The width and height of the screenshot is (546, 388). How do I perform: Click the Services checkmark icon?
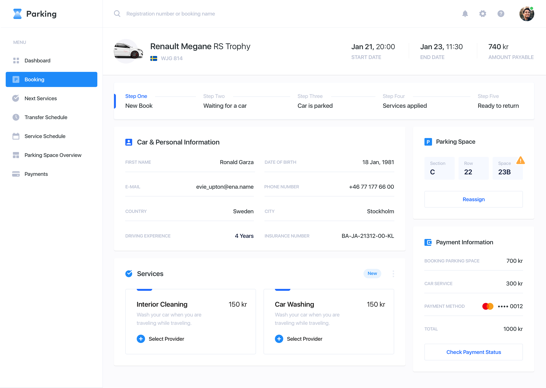pos(128,273)
